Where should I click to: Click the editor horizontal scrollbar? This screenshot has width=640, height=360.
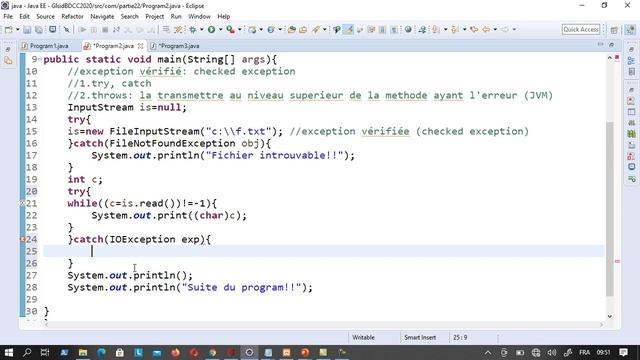[x=324, y=325]
